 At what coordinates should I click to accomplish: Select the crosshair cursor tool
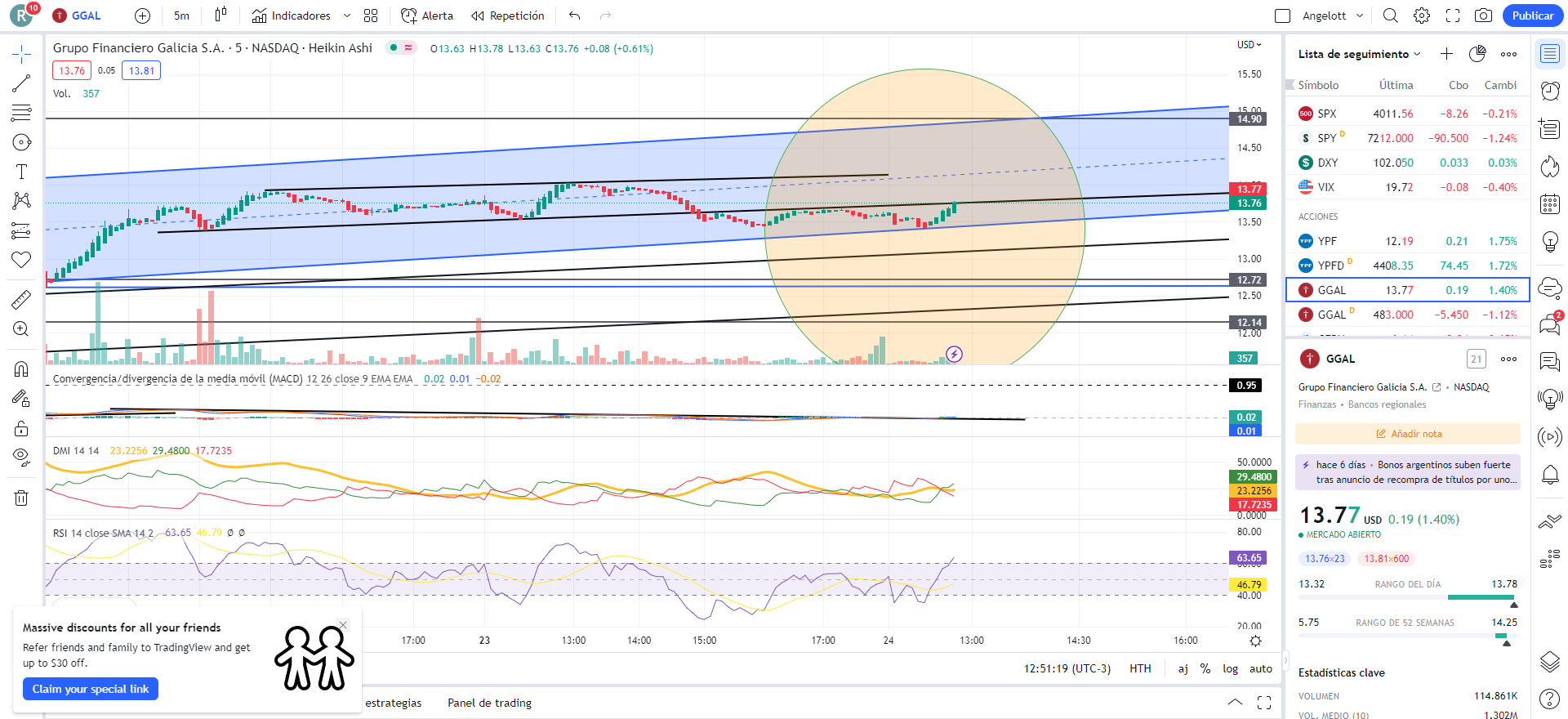point(21,55)
